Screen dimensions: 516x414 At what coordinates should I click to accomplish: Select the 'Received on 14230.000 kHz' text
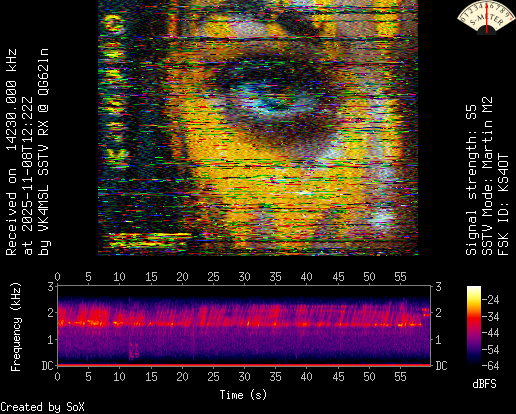tap(11, 152)
